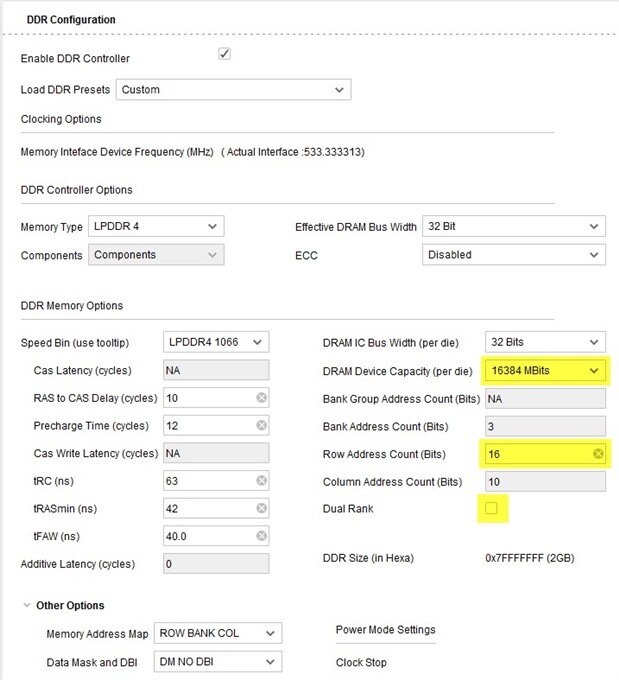Open DRAM IC Bus Width dropdown

click(x=545, y=343)
